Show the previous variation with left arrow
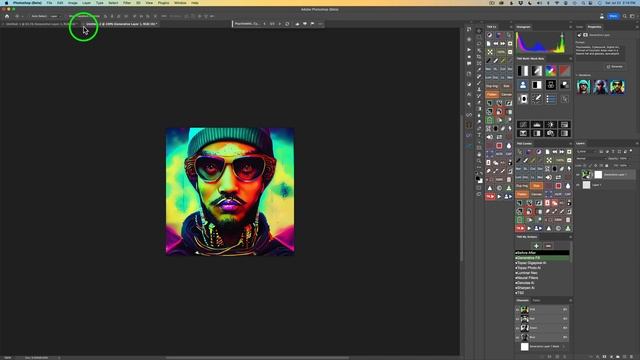The image size is (640, 360). (264, 24)
